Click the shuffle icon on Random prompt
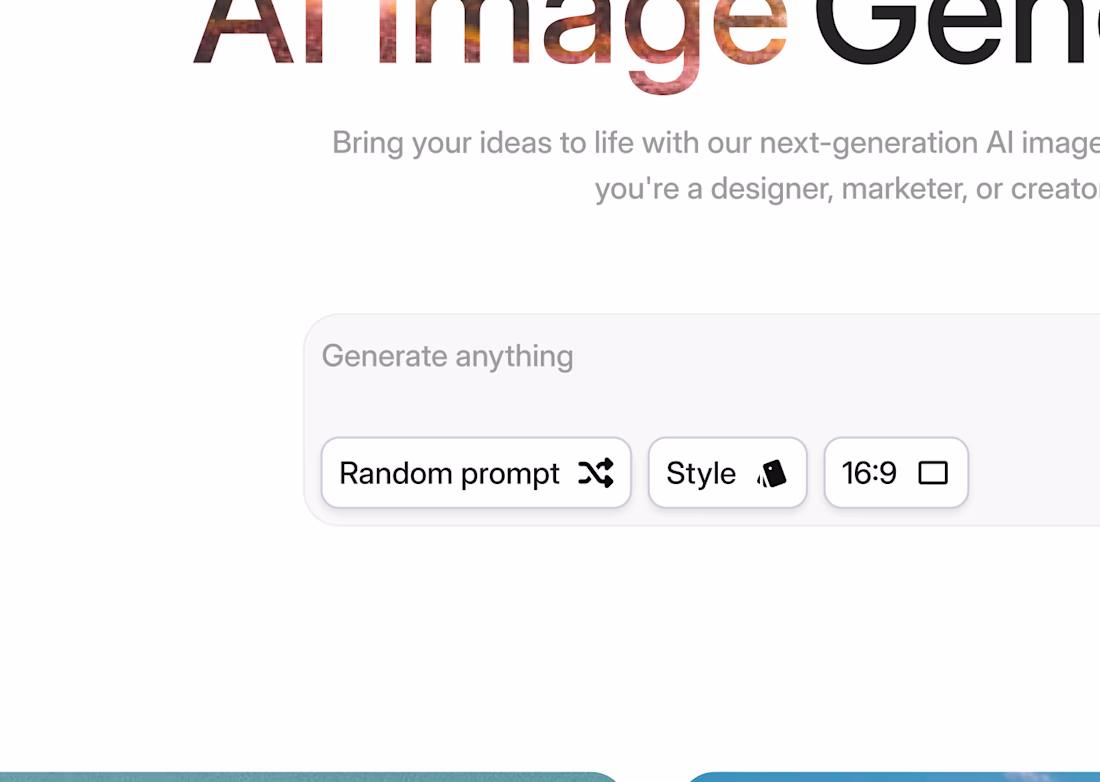 (597, 473)
